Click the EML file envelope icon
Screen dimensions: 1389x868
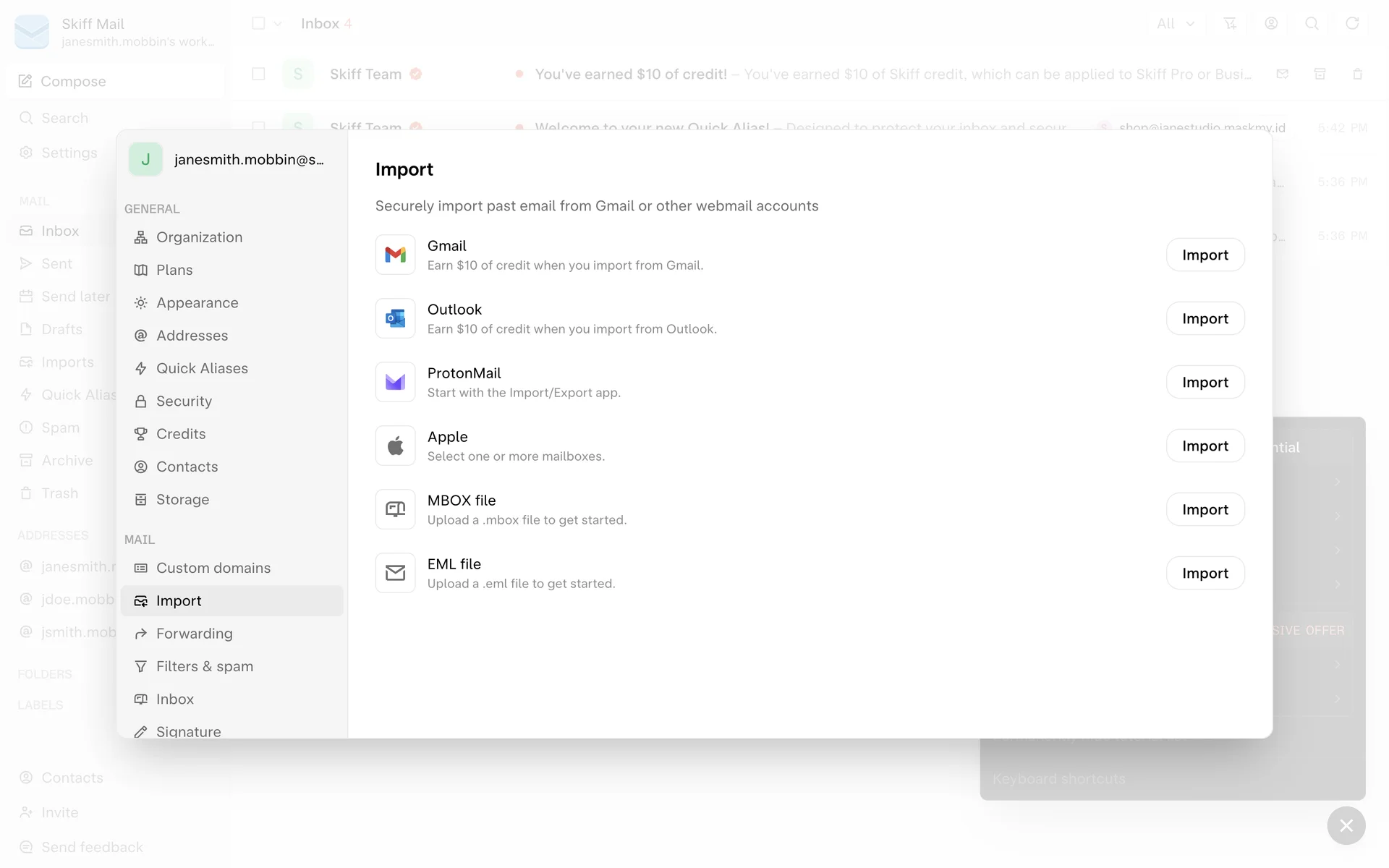(395, 573)
